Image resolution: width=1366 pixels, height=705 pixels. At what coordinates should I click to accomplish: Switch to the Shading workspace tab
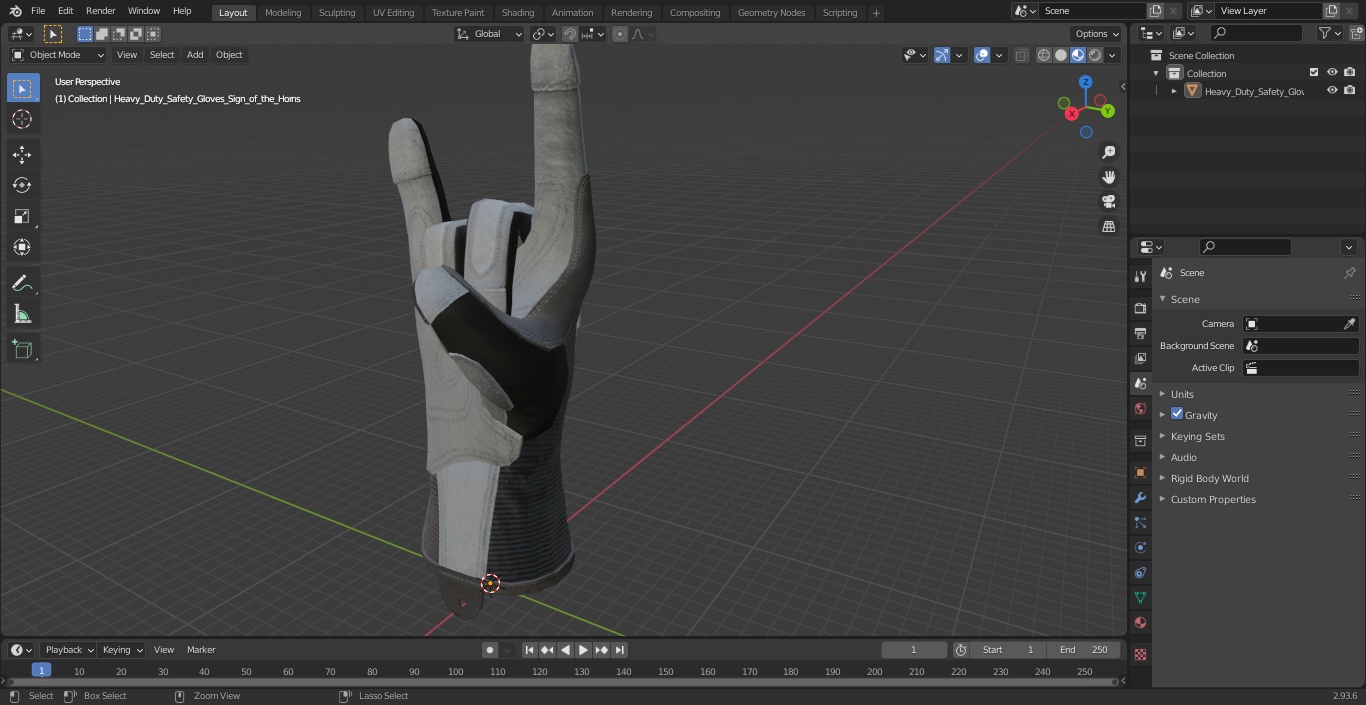518,13
